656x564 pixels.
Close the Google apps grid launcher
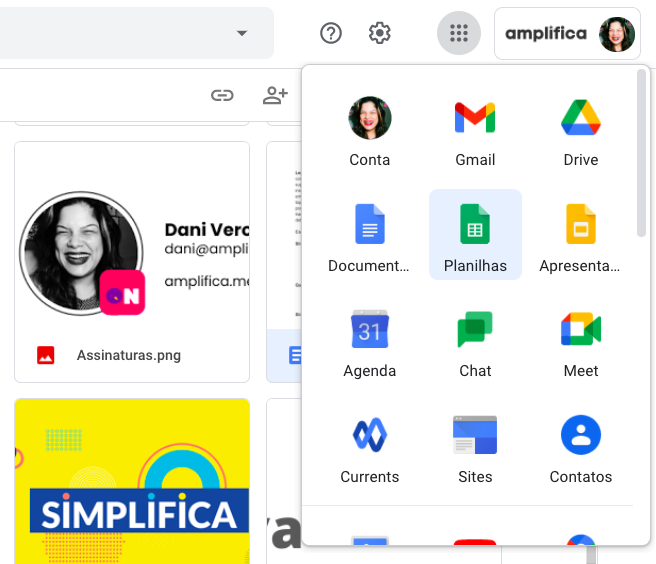459,33
